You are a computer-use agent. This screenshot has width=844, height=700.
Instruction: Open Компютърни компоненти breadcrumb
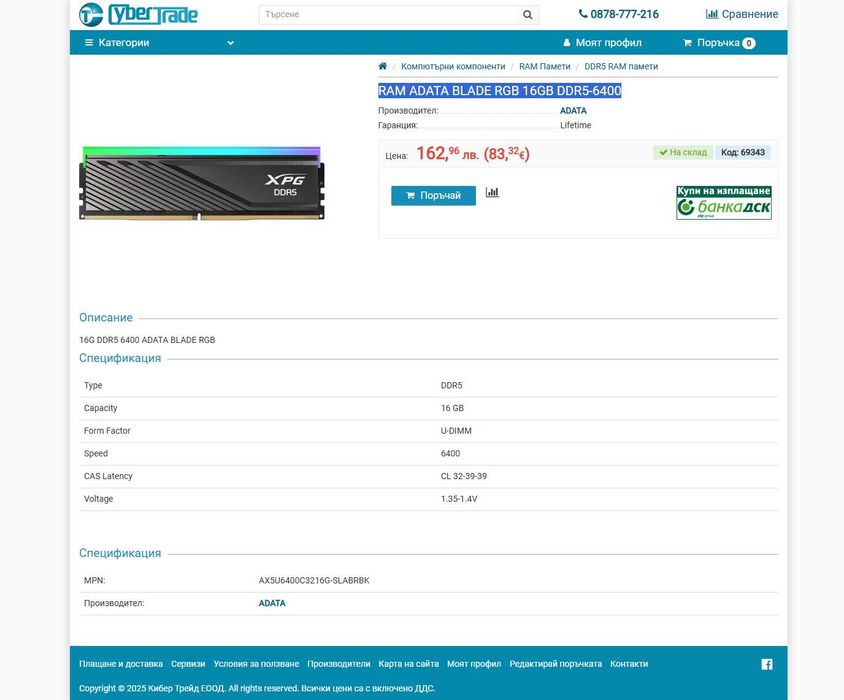pyautogui.click(x=453, y=66)
